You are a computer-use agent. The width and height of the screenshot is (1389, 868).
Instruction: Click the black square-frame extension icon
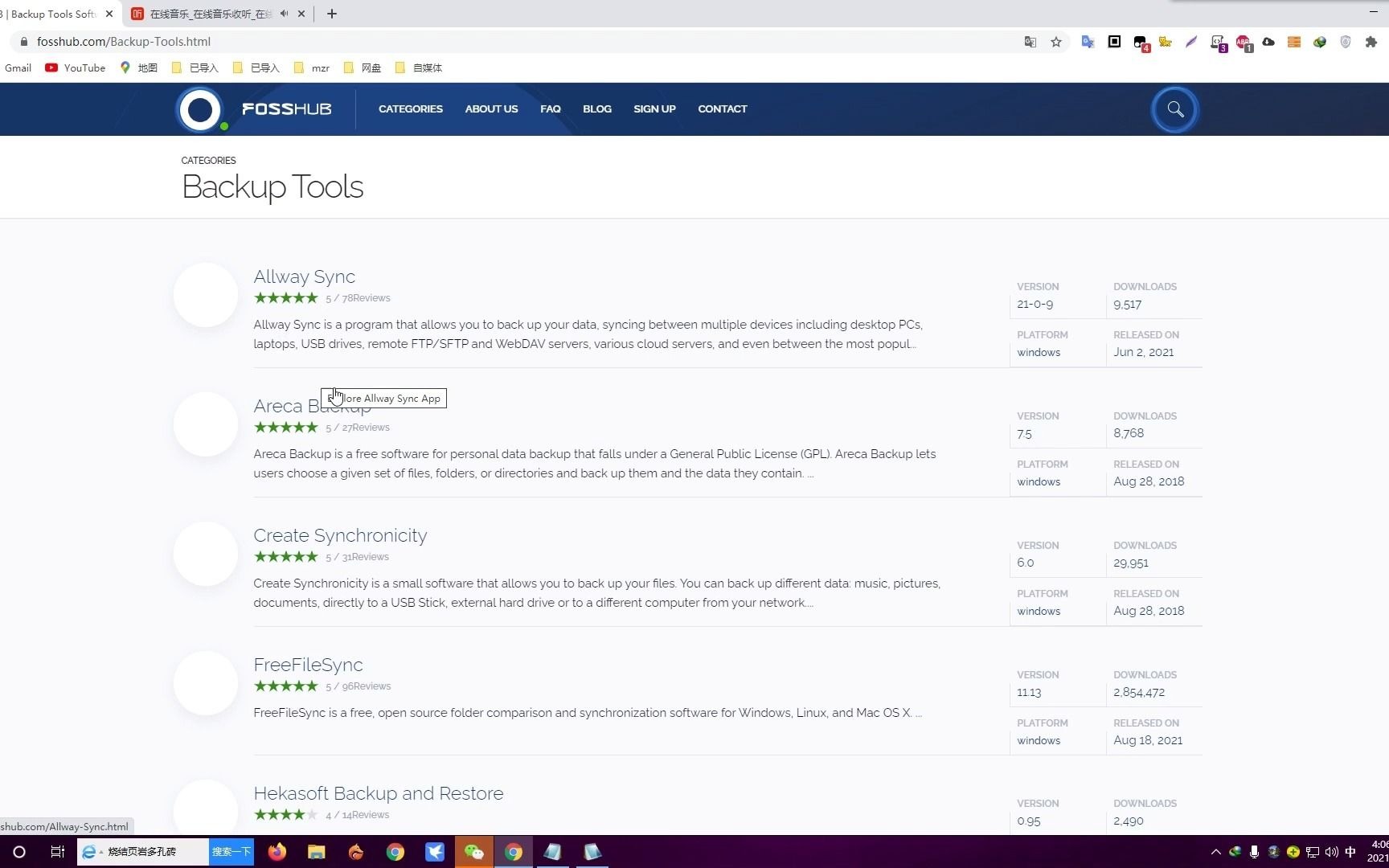[x=1114, y=42]
